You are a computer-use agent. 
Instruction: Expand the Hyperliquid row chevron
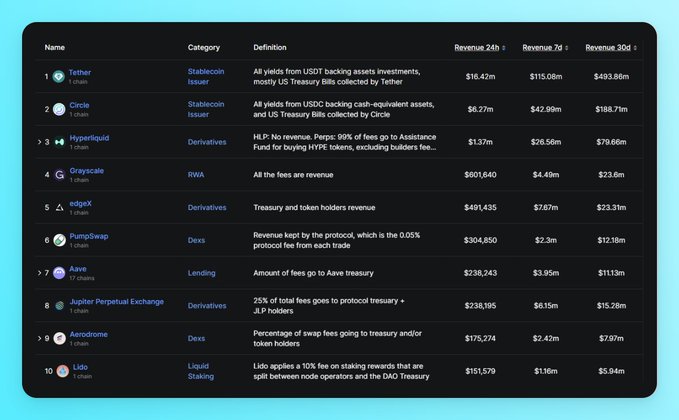point(39,142)
